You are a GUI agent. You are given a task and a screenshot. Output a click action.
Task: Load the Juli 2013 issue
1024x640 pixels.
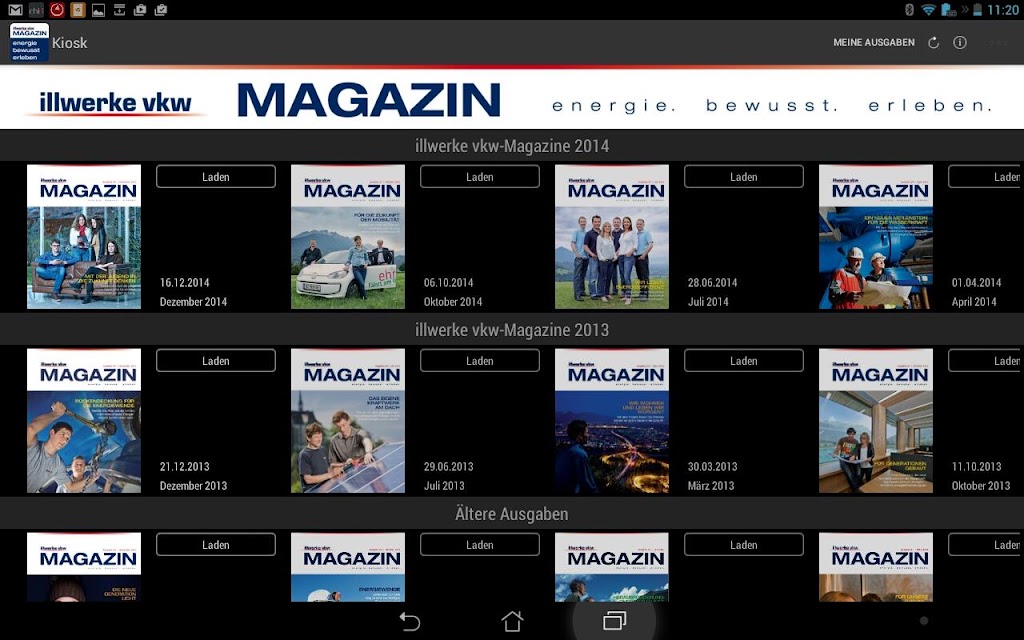coord(479,360)
